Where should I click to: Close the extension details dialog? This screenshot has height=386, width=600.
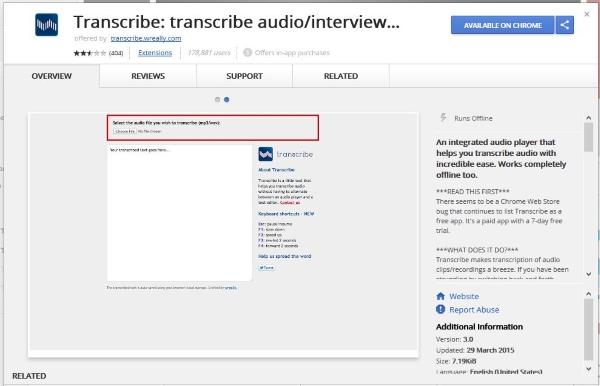coord(587,14)
